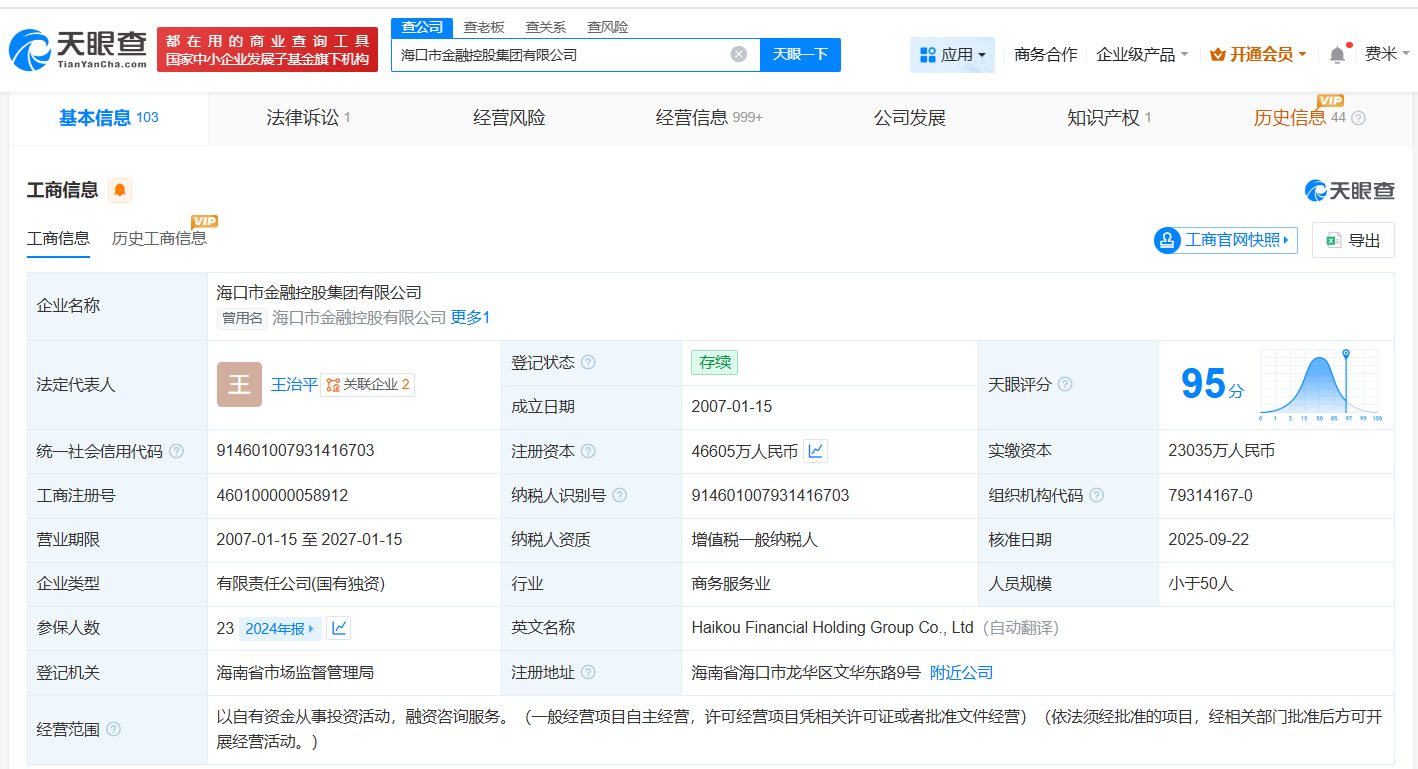Open the 应用 dropdown
Viewport: 1418px width, 769px height.
(952, 55)
